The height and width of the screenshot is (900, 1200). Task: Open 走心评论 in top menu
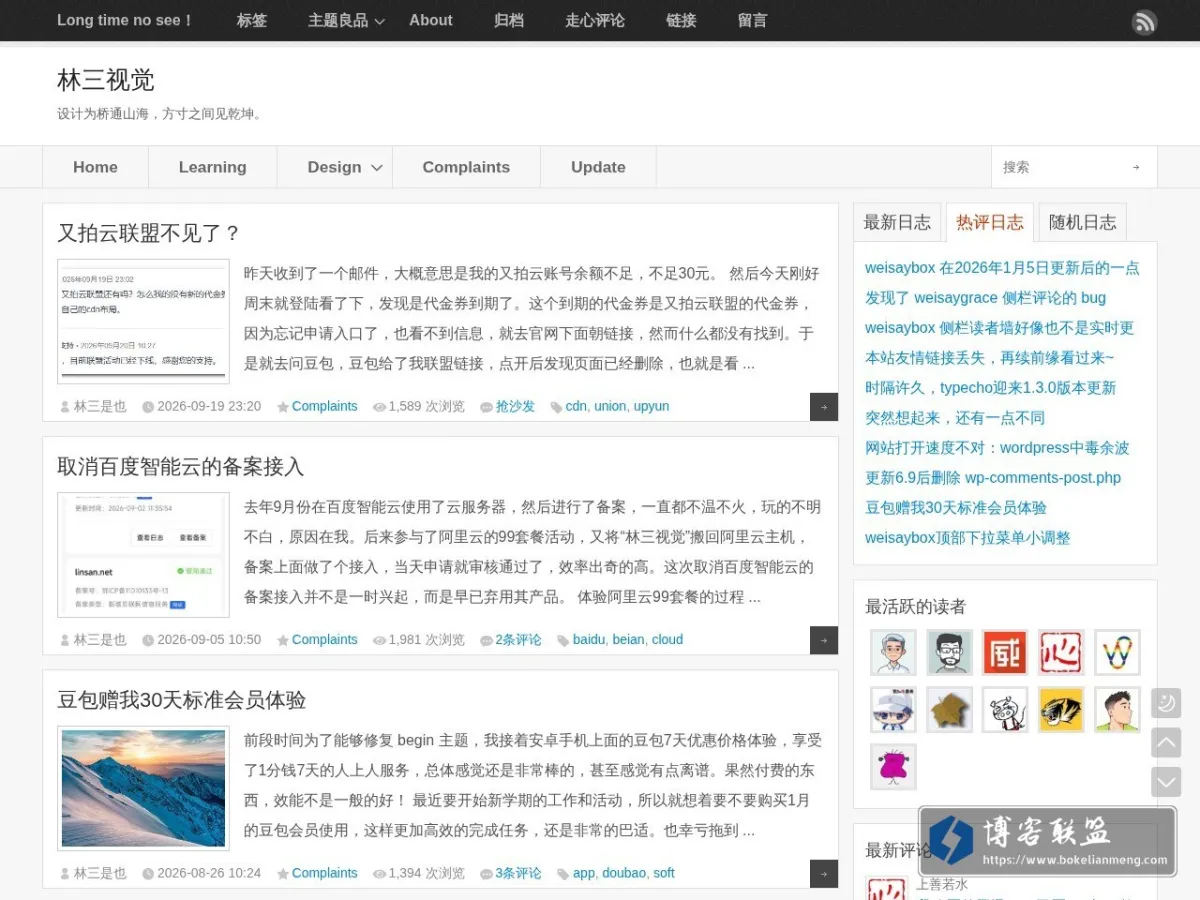(x=595, y=20)
